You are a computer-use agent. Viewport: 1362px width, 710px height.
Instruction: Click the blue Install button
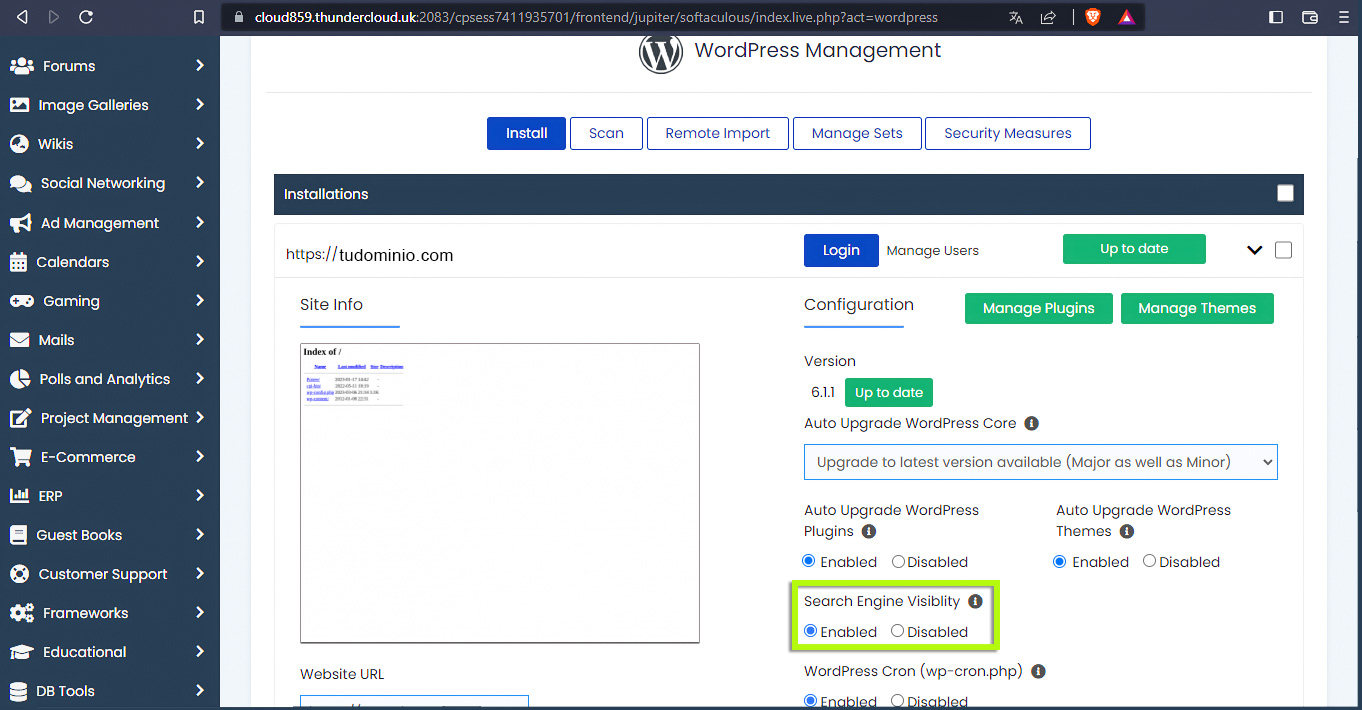point(527,133)
